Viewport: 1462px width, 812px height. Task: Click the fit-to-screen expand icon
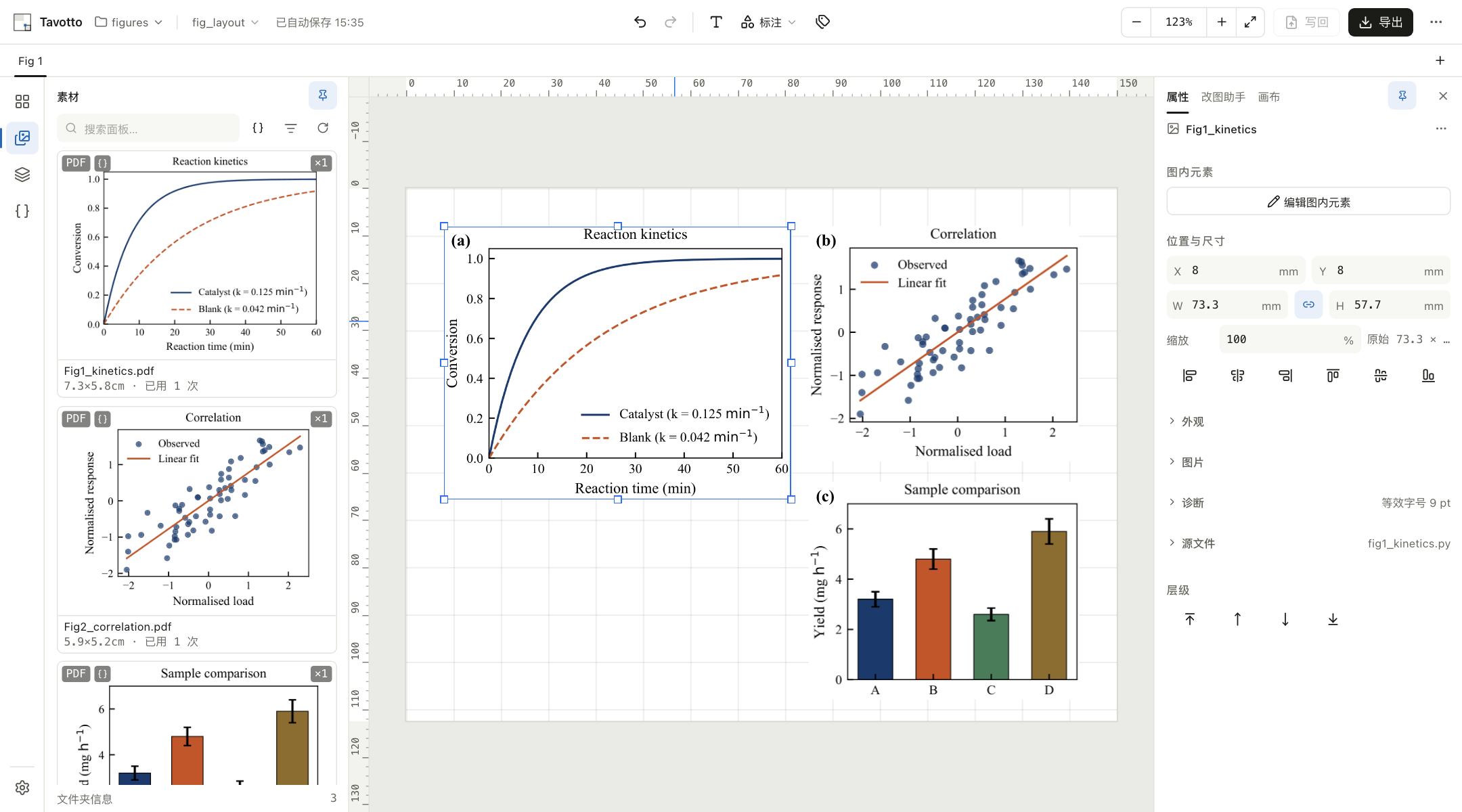[x=1250, y=22]
